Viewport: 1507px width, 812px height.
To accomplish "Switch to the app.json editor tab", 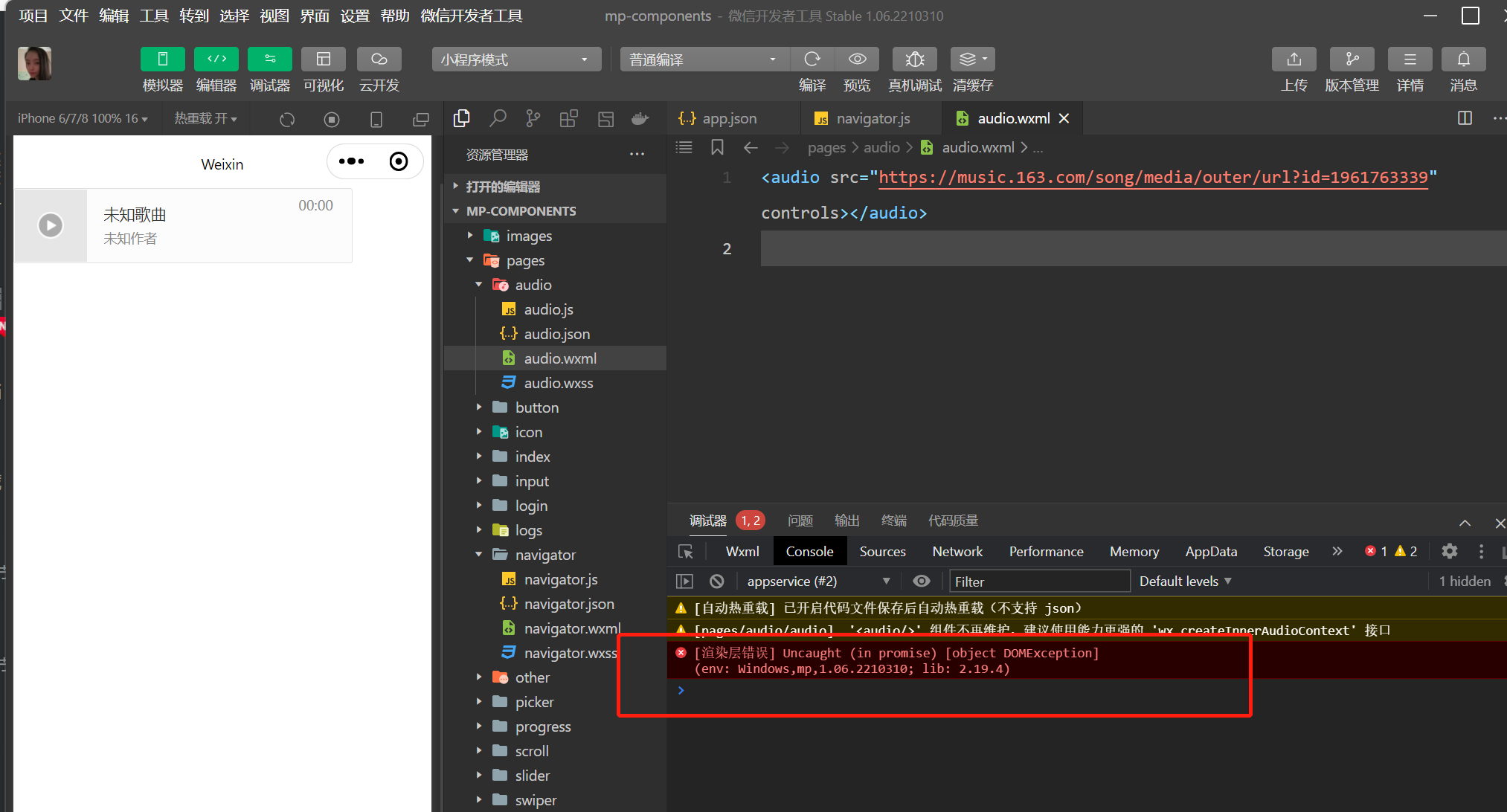I will pos(717,118).
